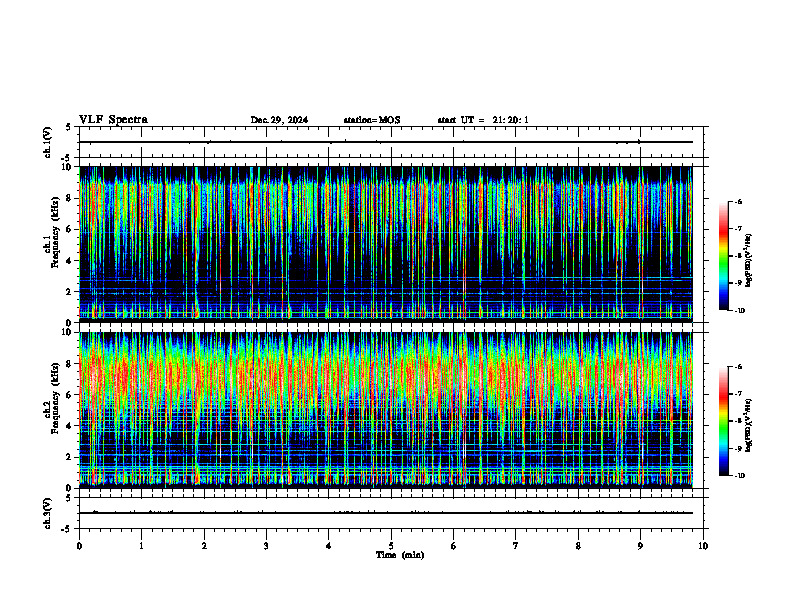Image resolution: width=792 pixels, height=612 pixels.
Task: Click the "-6" value on ch.1 colorbar
Action: point(738,201)
